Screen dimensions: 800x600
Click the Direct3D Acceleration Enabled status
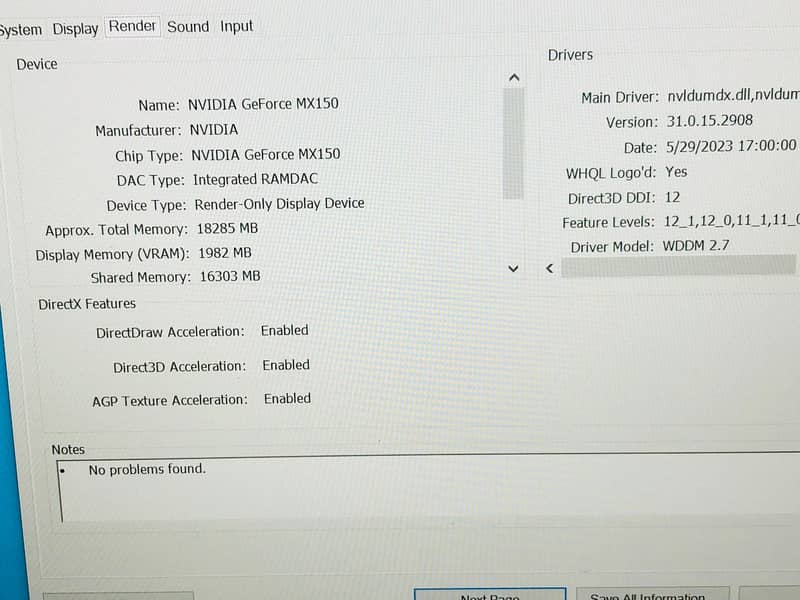pos(286,365)
